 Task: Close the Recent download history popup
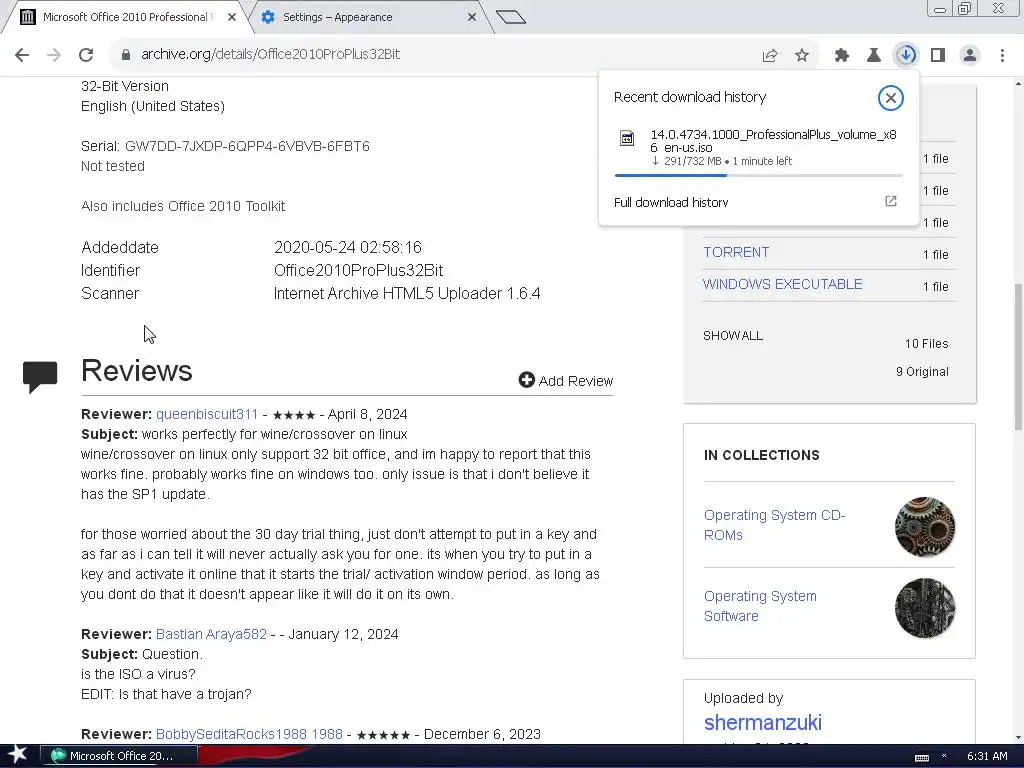890,98
